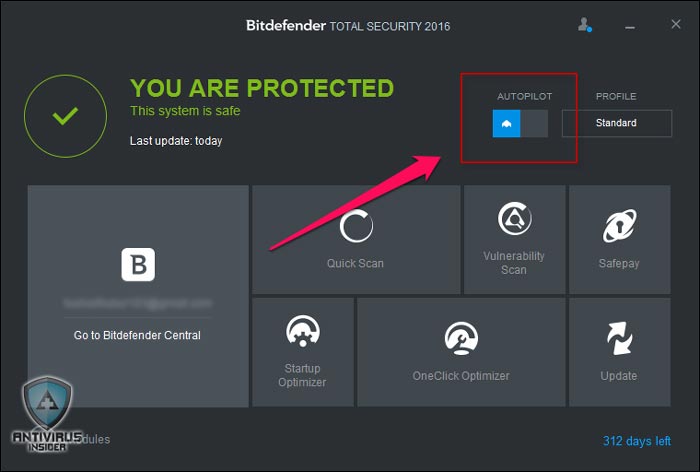Launch Safepay browser icon

point(619,226)
